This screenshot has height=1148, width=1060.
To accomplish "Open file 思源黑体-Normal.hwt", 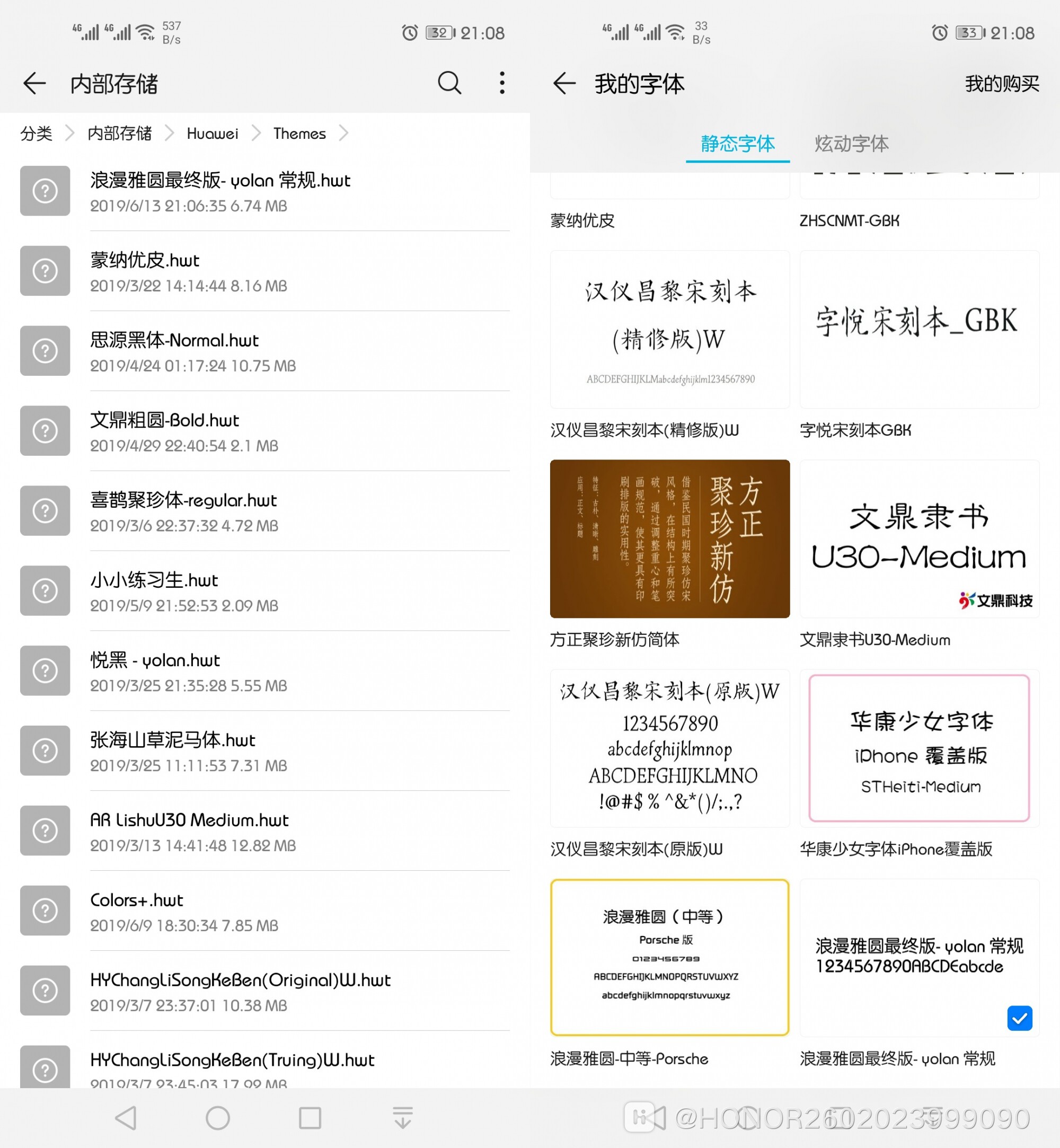I will click(264, 351).
